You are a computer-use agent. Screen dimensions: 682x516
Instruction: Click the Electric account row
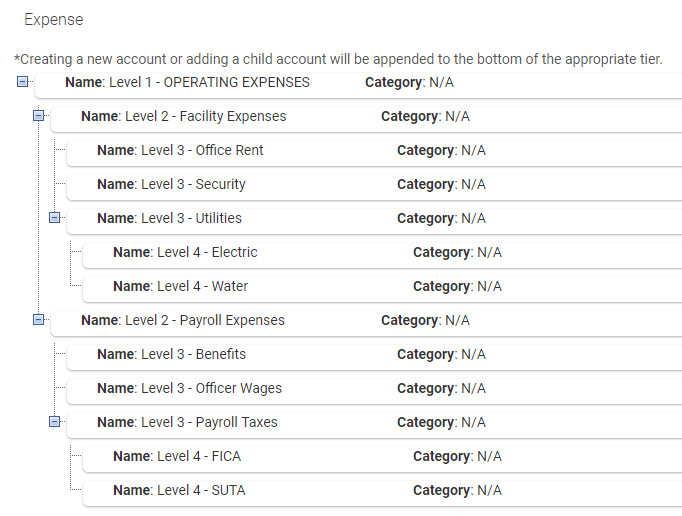(185, 252)
